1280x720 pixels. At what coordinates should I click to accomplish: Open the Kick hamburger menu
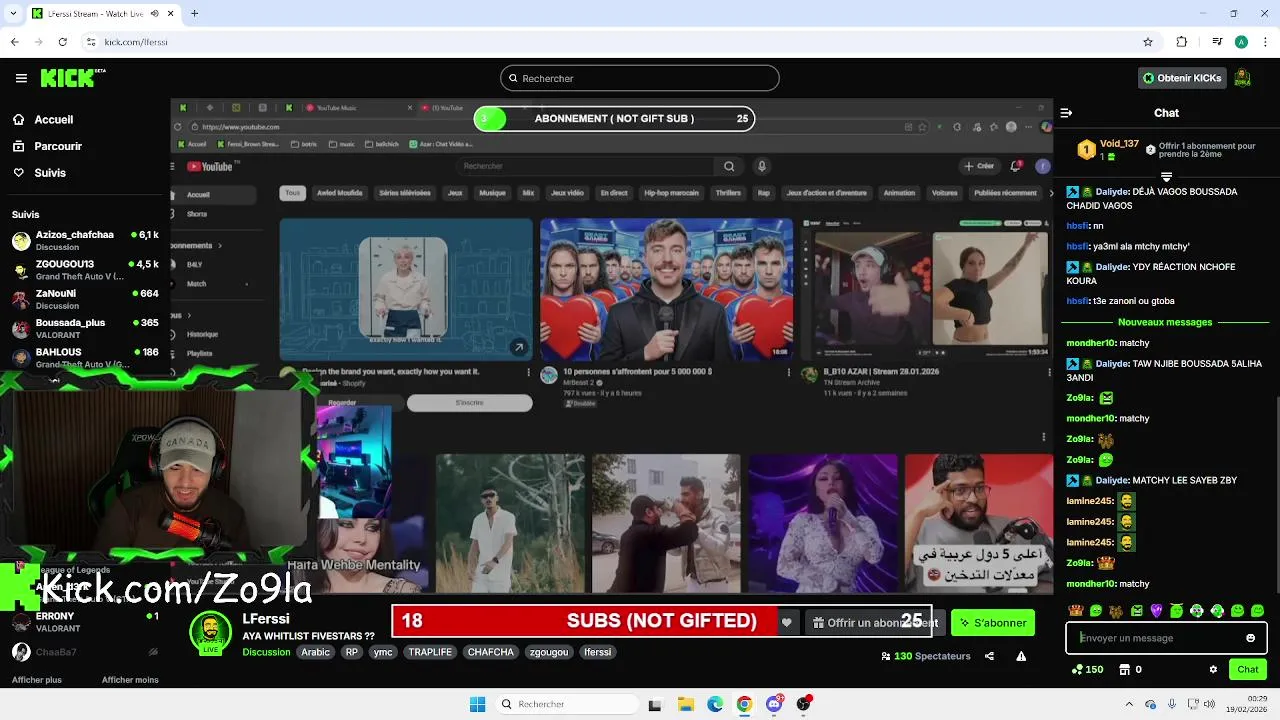pyautogui.click(x=21, y=78)
